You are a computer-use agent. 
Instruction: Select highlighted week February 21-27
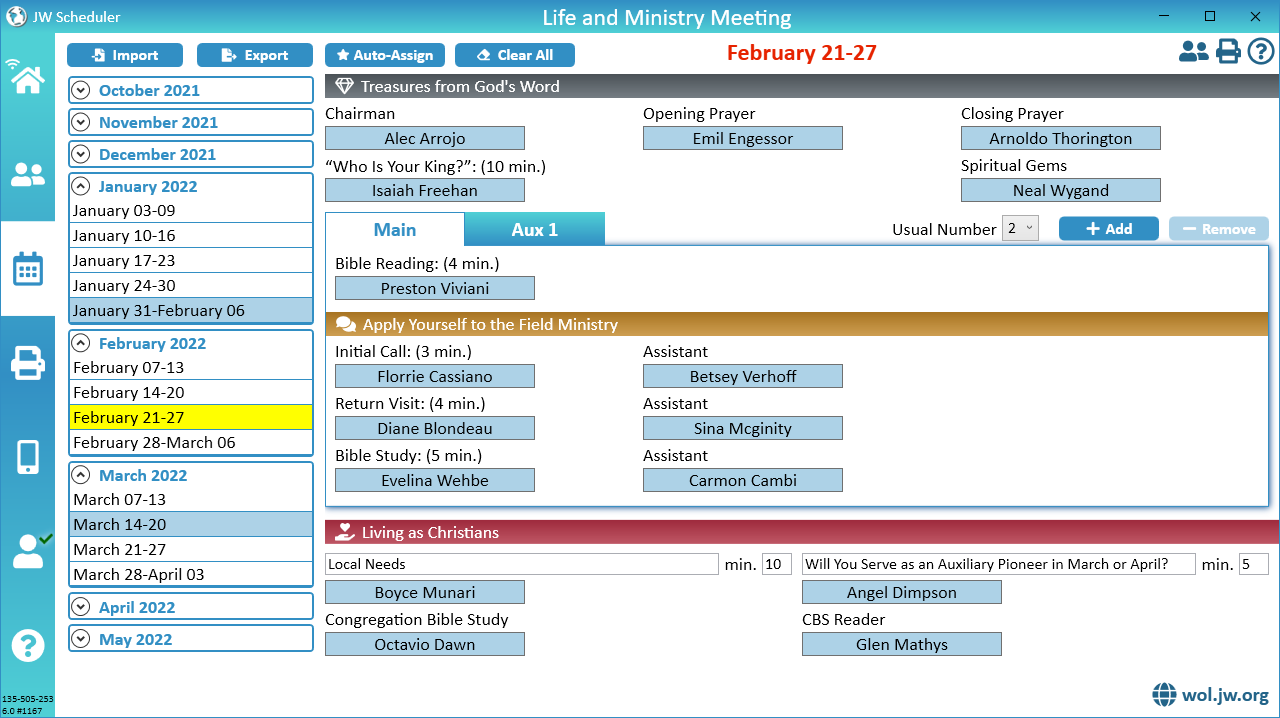pos(191,418)
